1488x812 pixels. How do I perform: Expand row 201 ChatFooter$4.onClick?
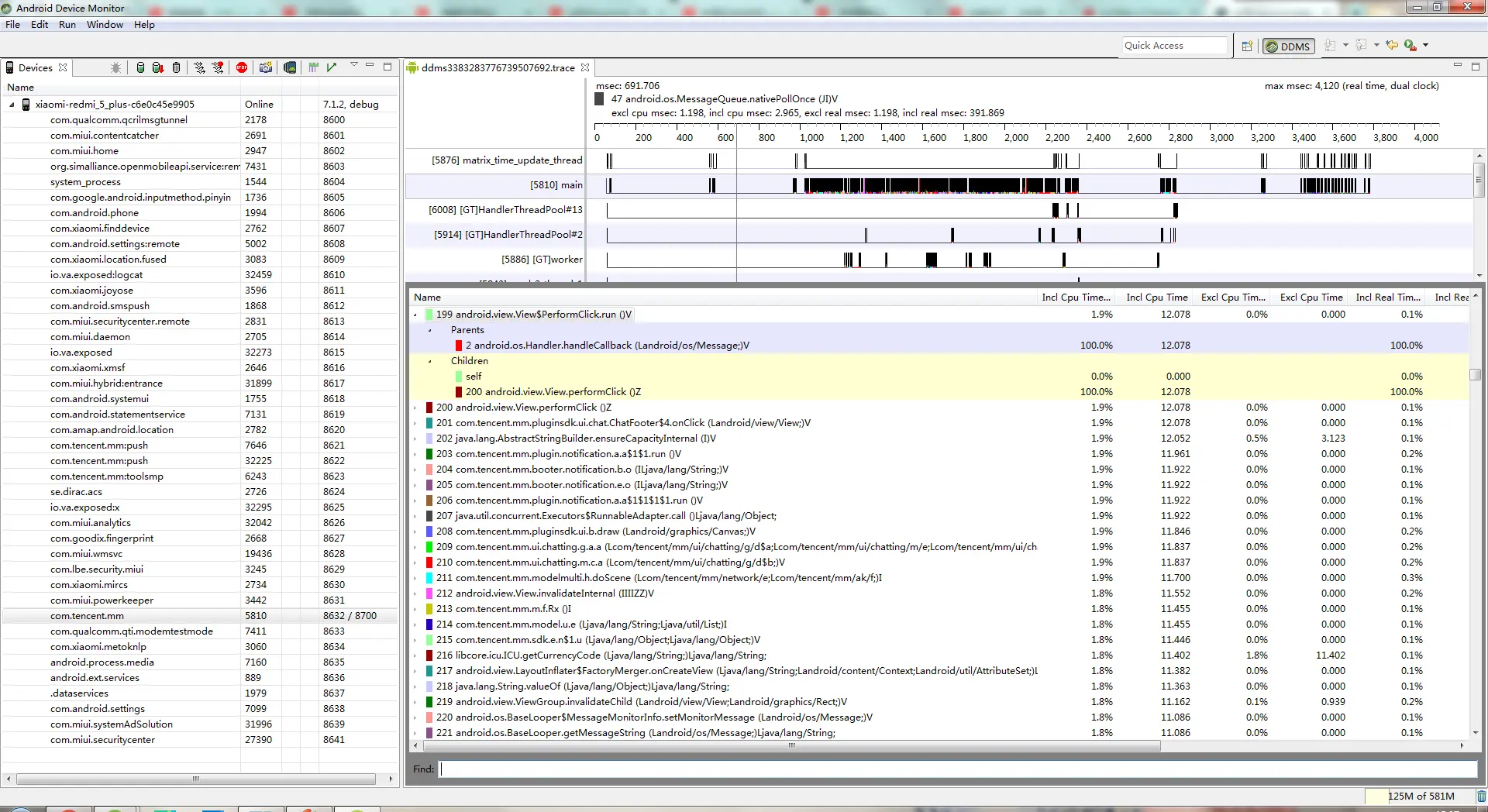[x=415, y=423]
